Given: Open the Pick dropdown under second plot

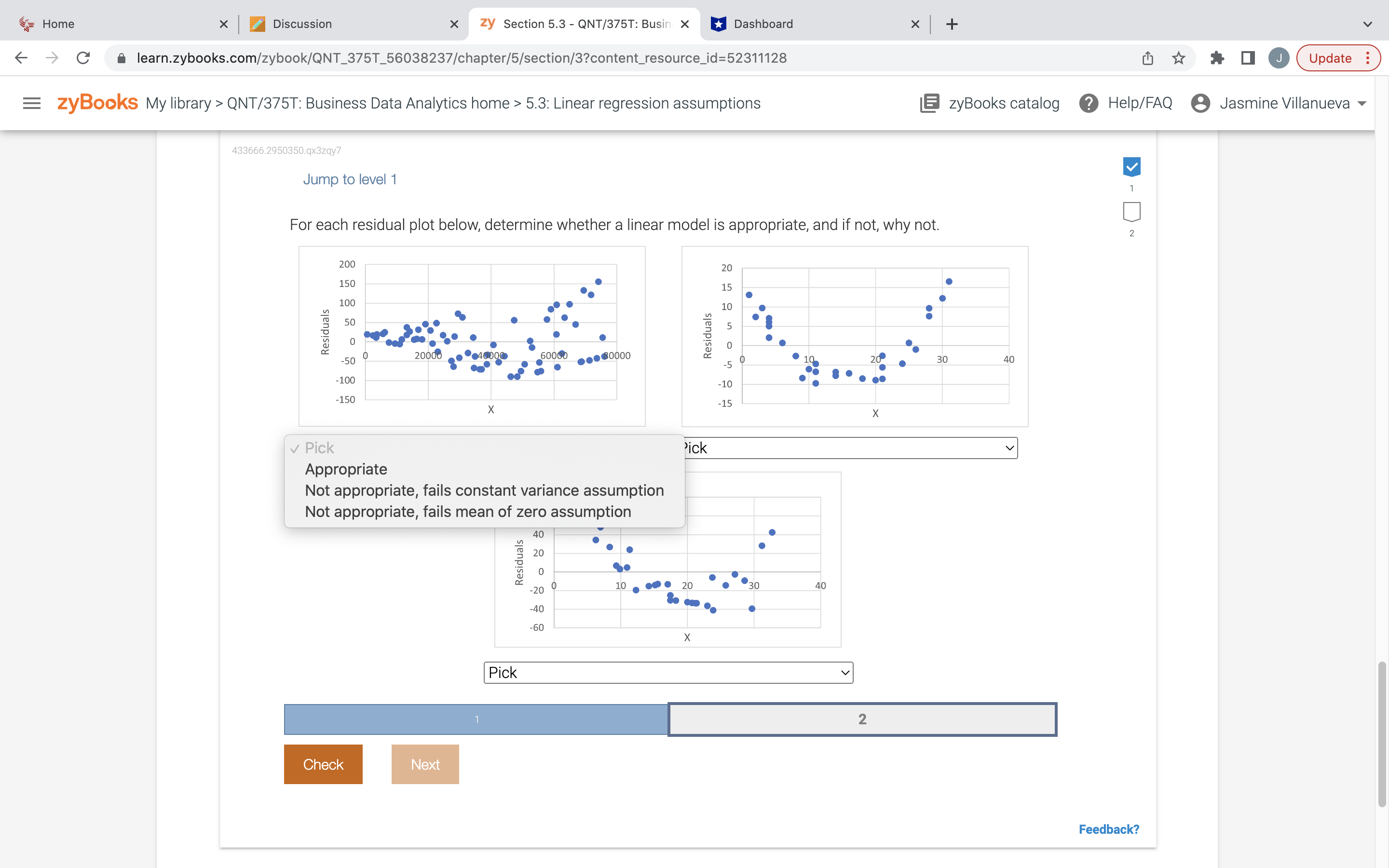Looking at the screenshot, I should (x=849, y=448).
